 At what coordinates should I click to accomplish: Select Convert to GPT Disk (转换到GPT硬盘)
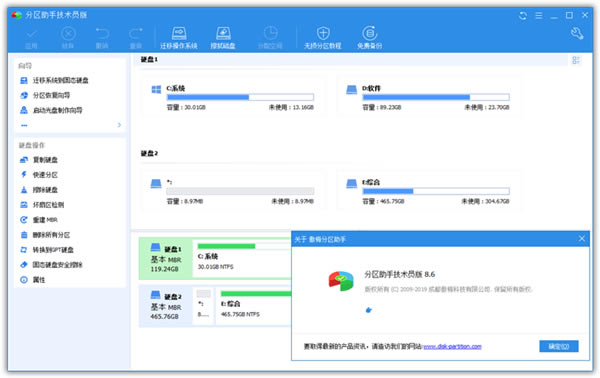coord(47,250)
